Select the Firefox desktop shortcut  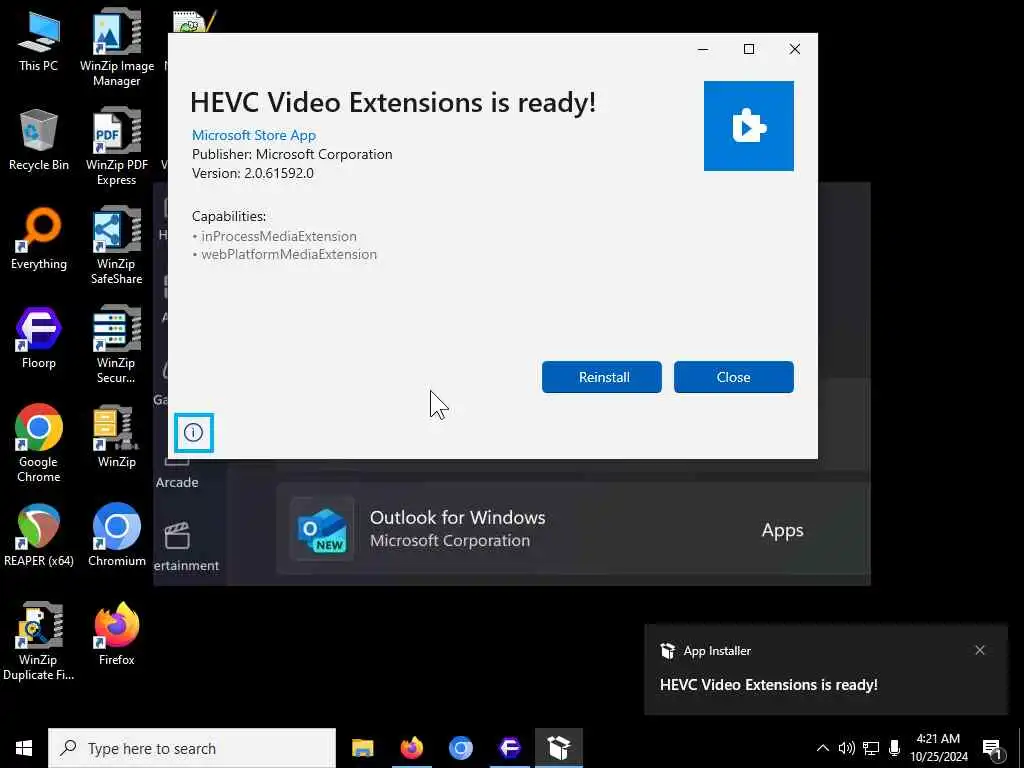pyautogui.click(x=117, y=634)
